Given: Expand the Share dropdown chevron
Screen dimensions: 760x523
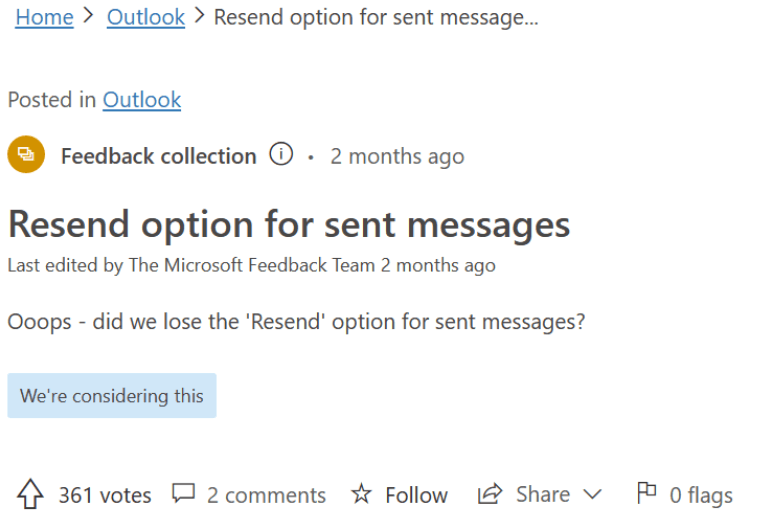Looking at the screenshot, I should coord(592,494).
